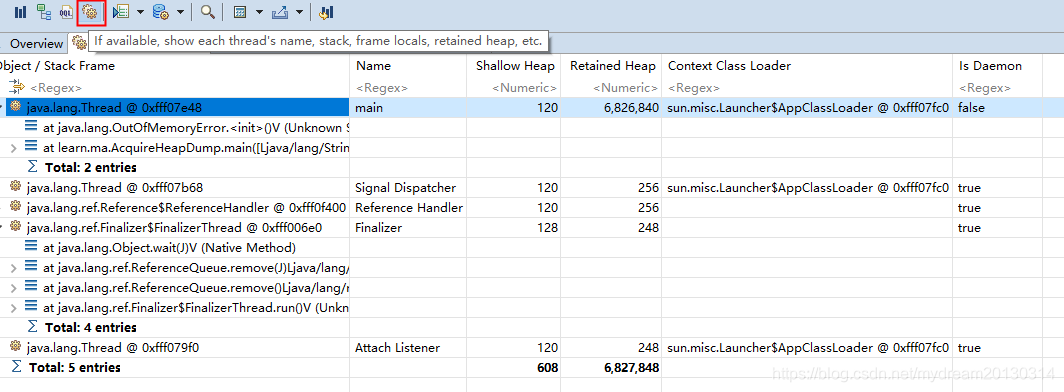Select the java.lang.Thread @ 0xfff07e48 row

point(521,107)
